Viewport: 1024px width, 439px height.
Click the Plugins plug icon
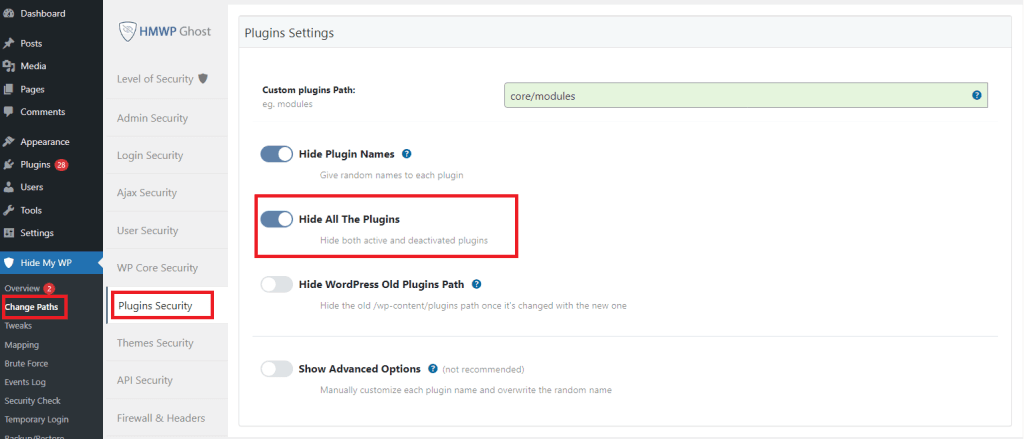pyautogui.click(x=8, y=165)
